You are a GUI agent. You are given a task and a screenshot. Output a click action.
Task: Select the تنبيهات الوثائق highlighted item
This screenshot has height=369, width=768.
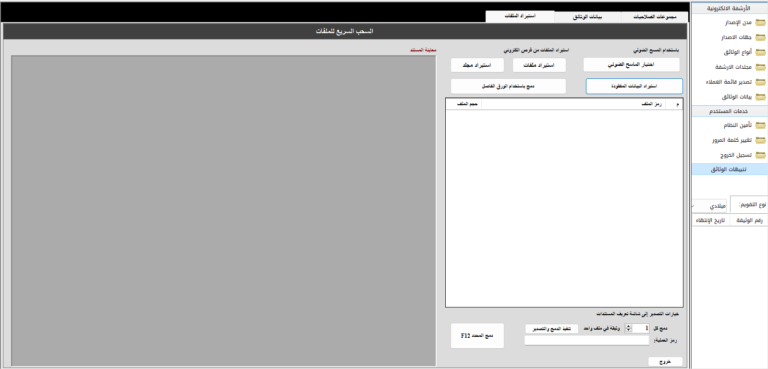730,170
